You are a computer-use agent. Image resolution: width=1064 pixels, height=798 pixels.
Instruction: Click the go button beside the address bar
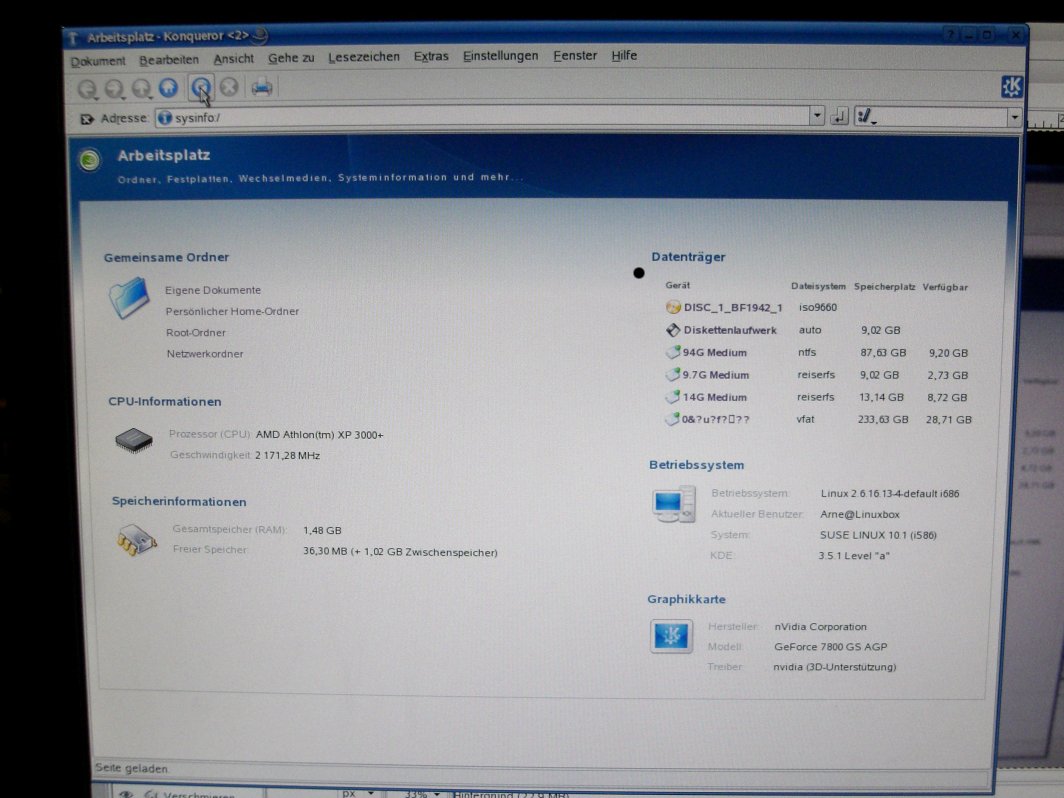[839, 117]
